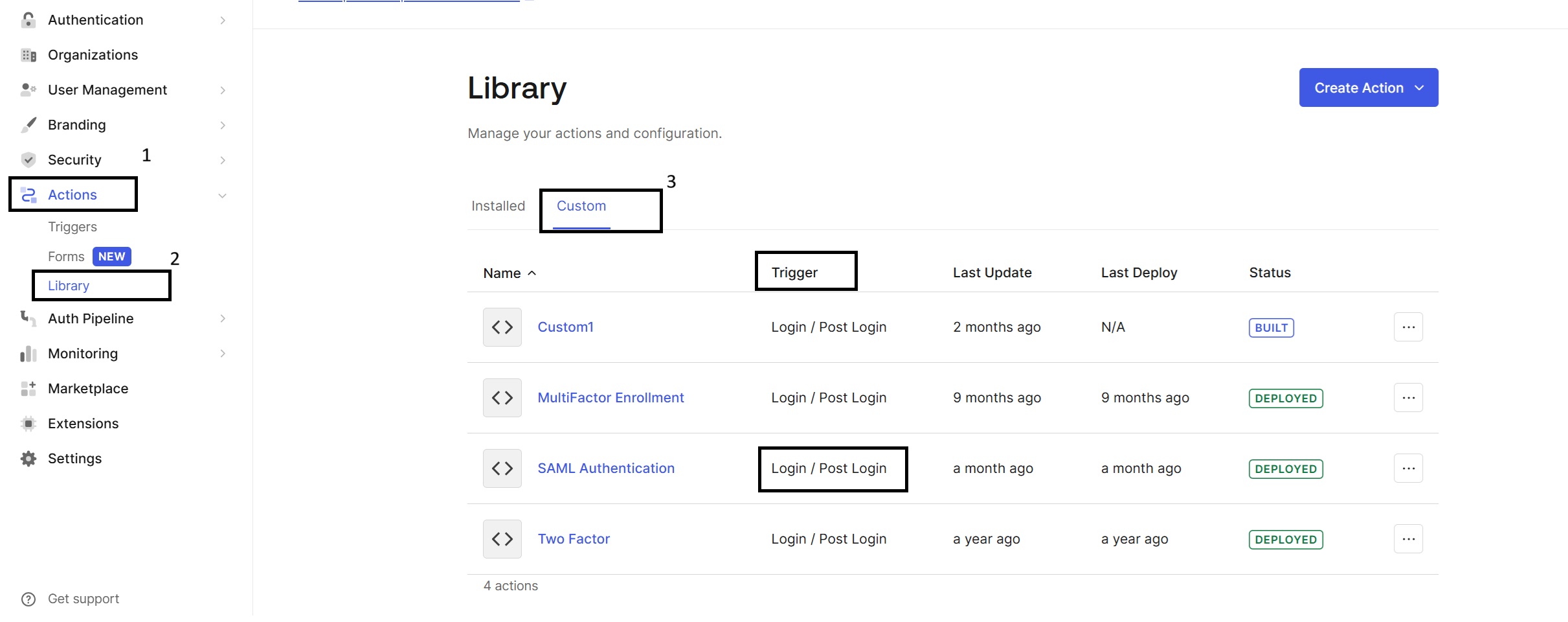The width and height of the screenshot is (1568, 622).
Task: Click the Marketplace icon in sidebar
Action: 28,389
